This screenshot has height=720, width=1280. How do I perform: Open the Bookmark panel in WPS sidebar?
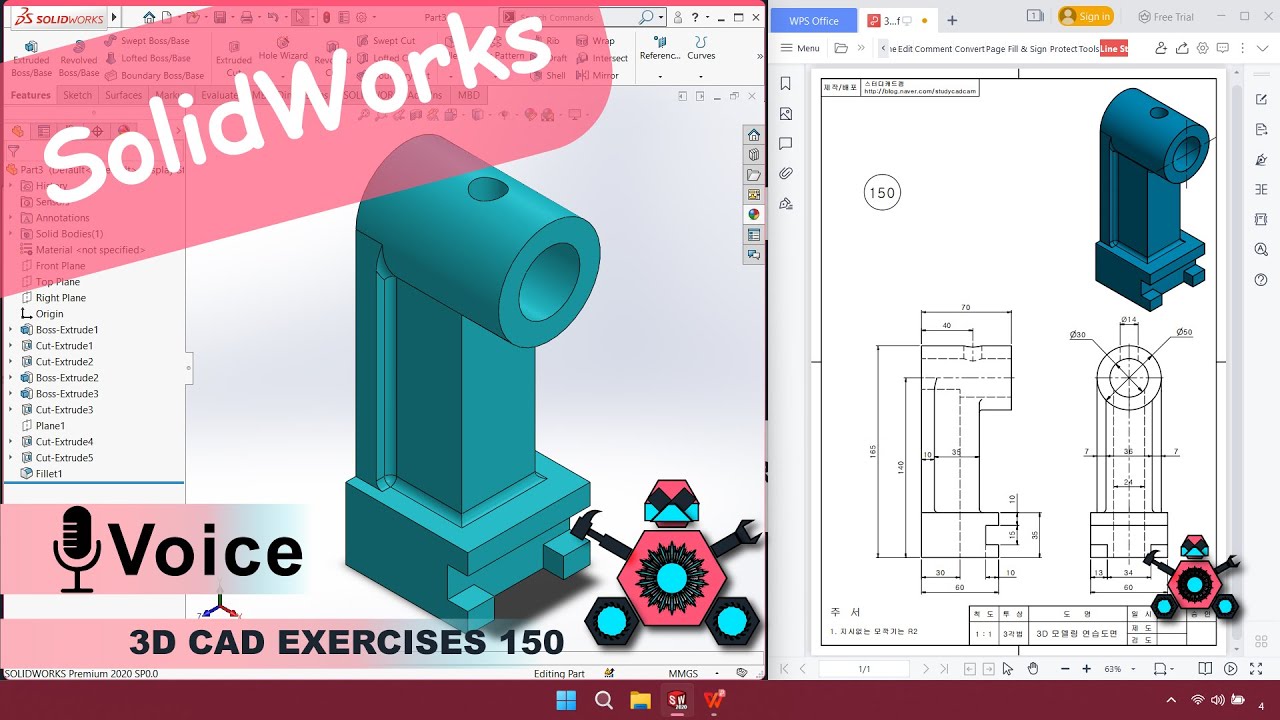point(786,84)
